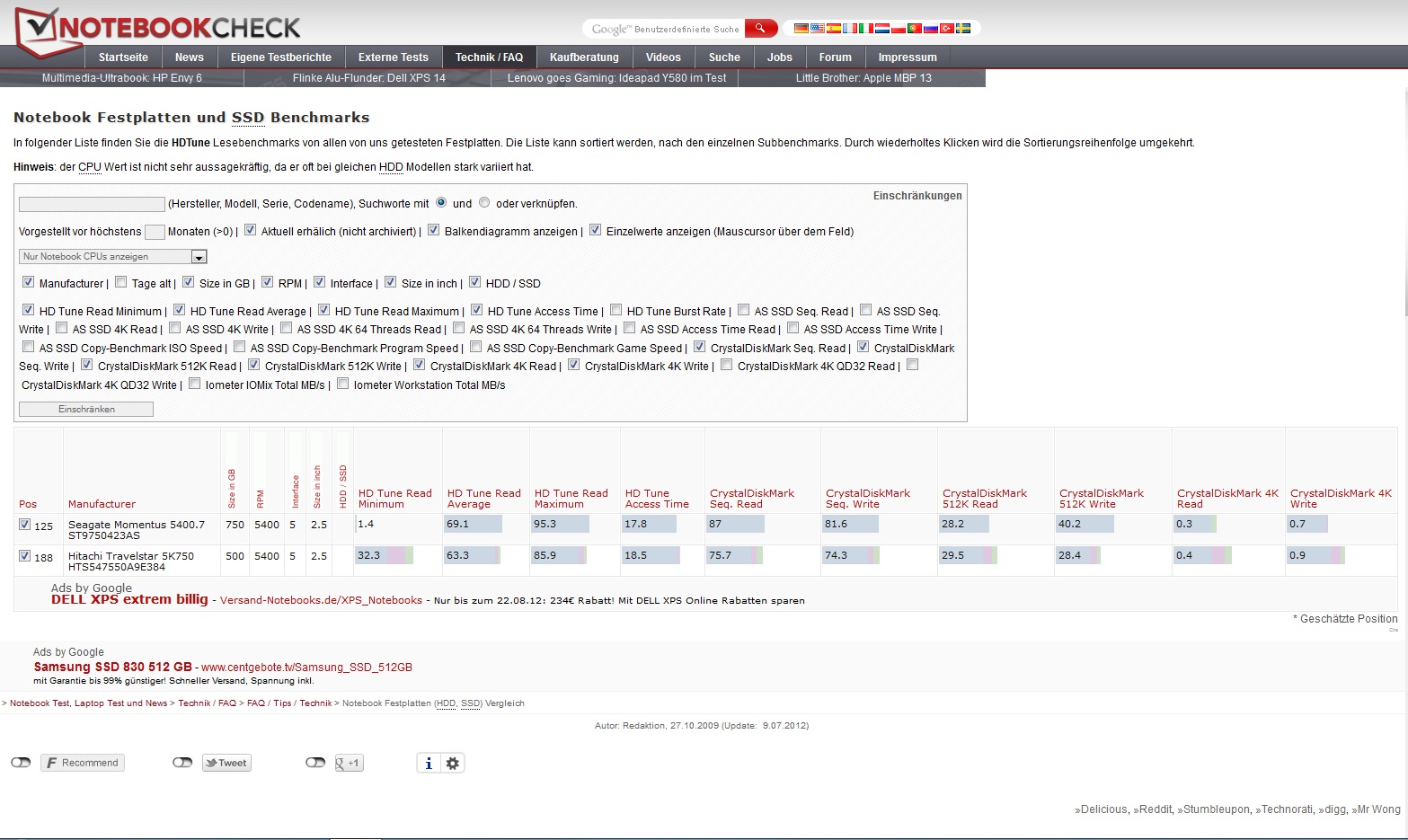Enable the Tweet toggle switch
Image resolution: width=1408 pixels, height=840 pixels.
(182, 763)
